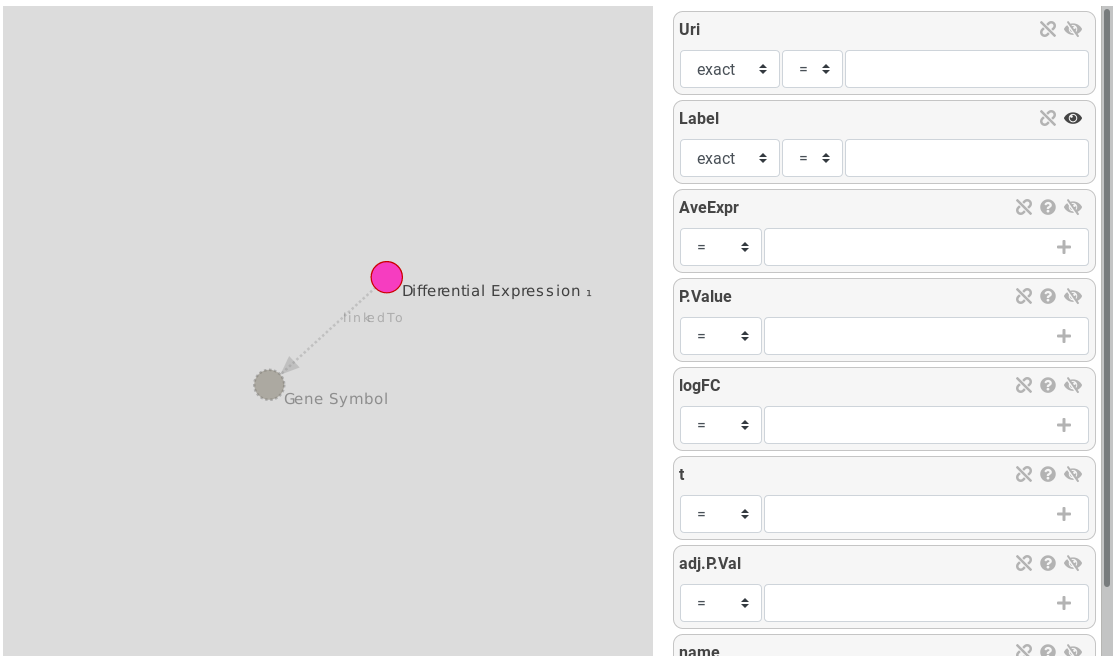Open the exact match dropdown for Uri
This screenshot has height=662, width=1120.
(729, 69)
